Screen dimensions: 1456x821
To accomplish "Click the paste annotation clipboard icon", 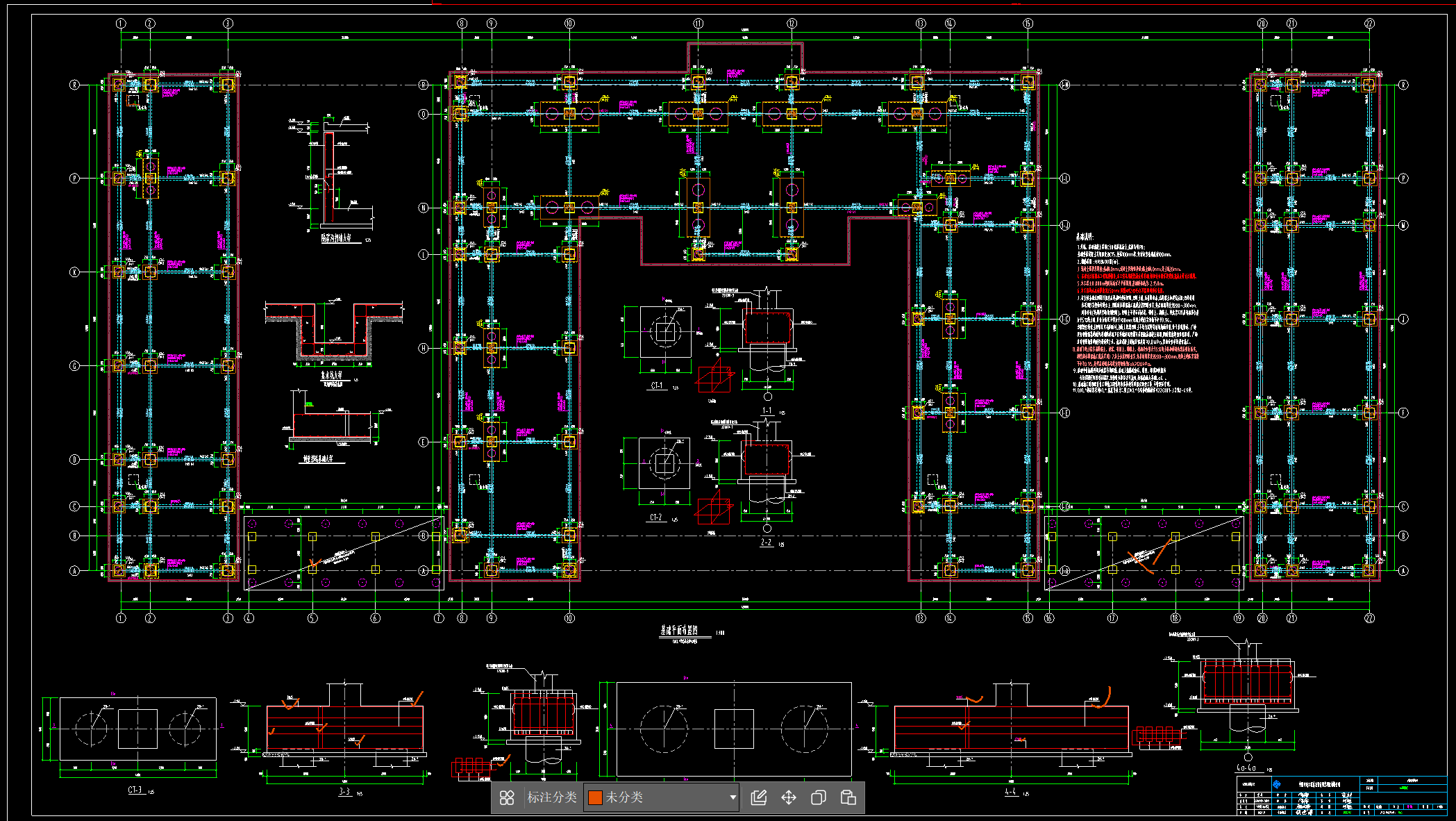I will point(848,797).
